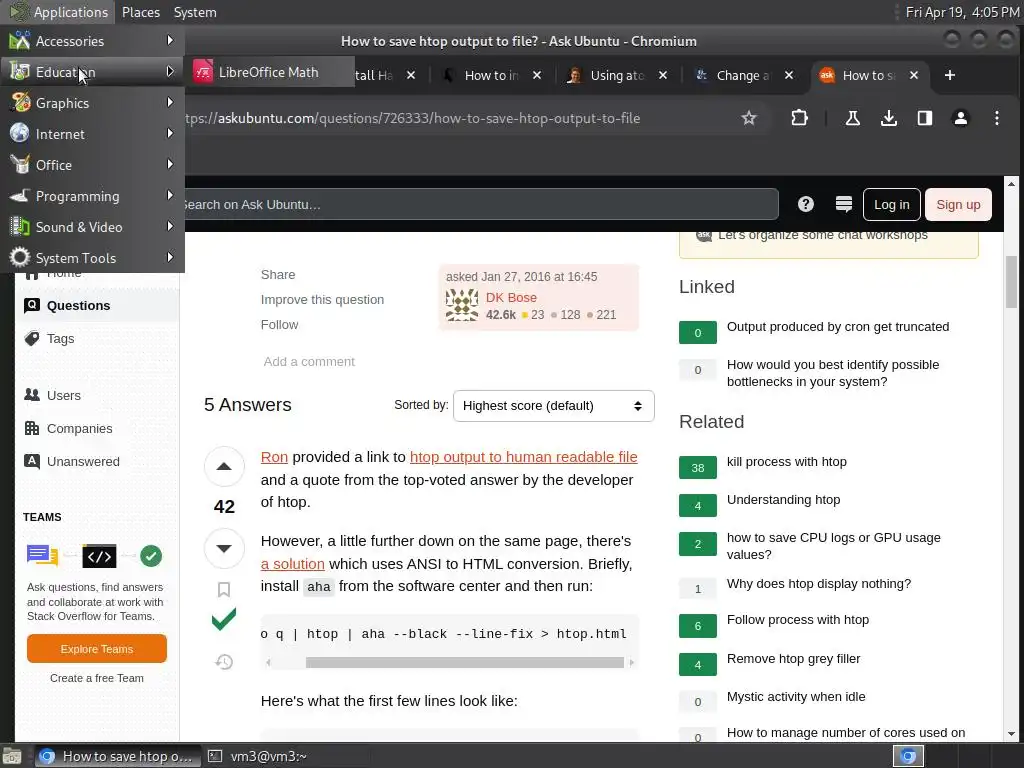1024x768 pixels.
Task: Expand the System Tools submenu arrow
Action: (170, 257)
